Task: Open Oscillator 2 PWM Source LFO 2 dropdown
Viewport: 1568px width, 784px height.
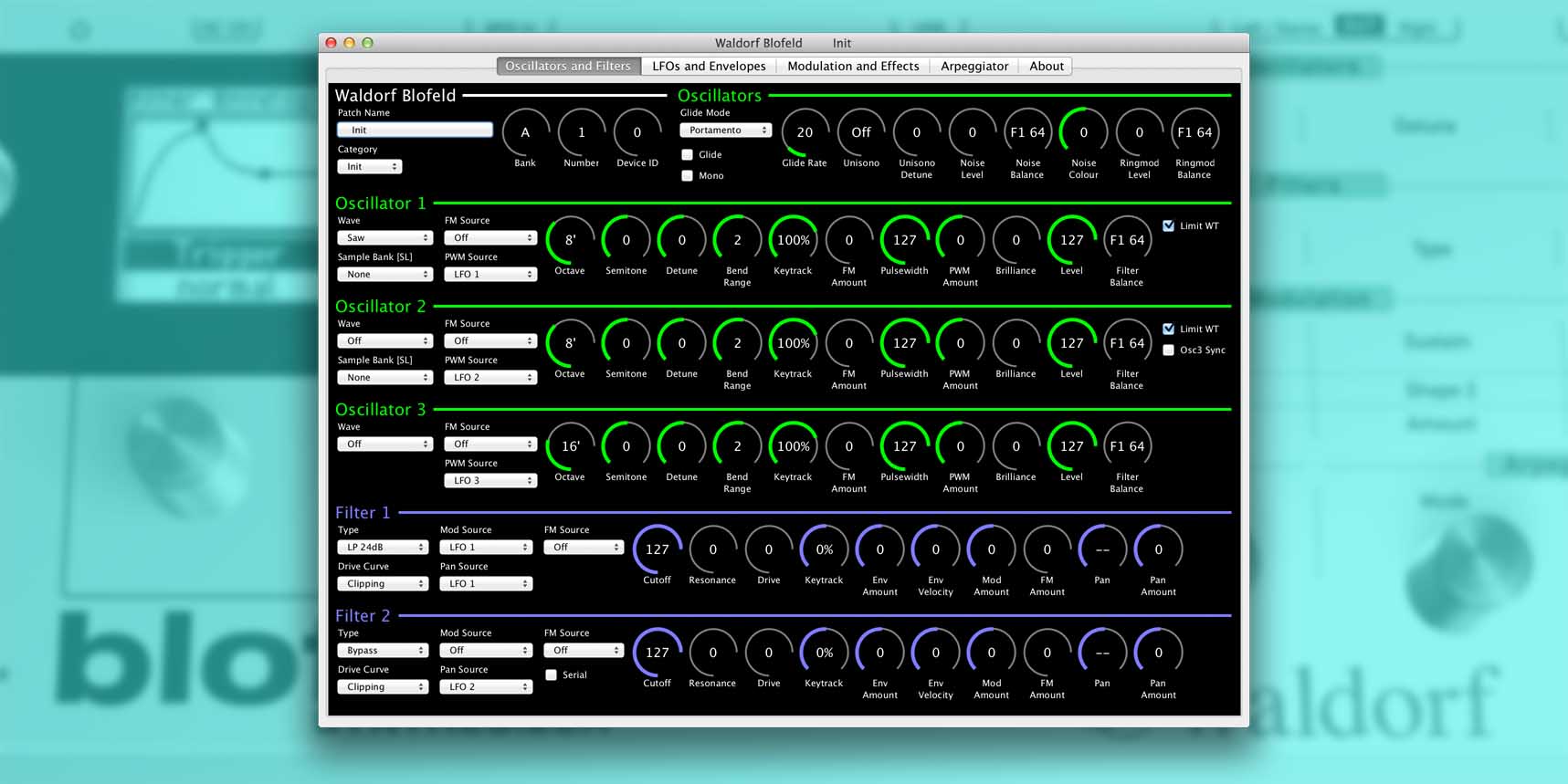Action: pyautogui.click(x=490, y=377)
